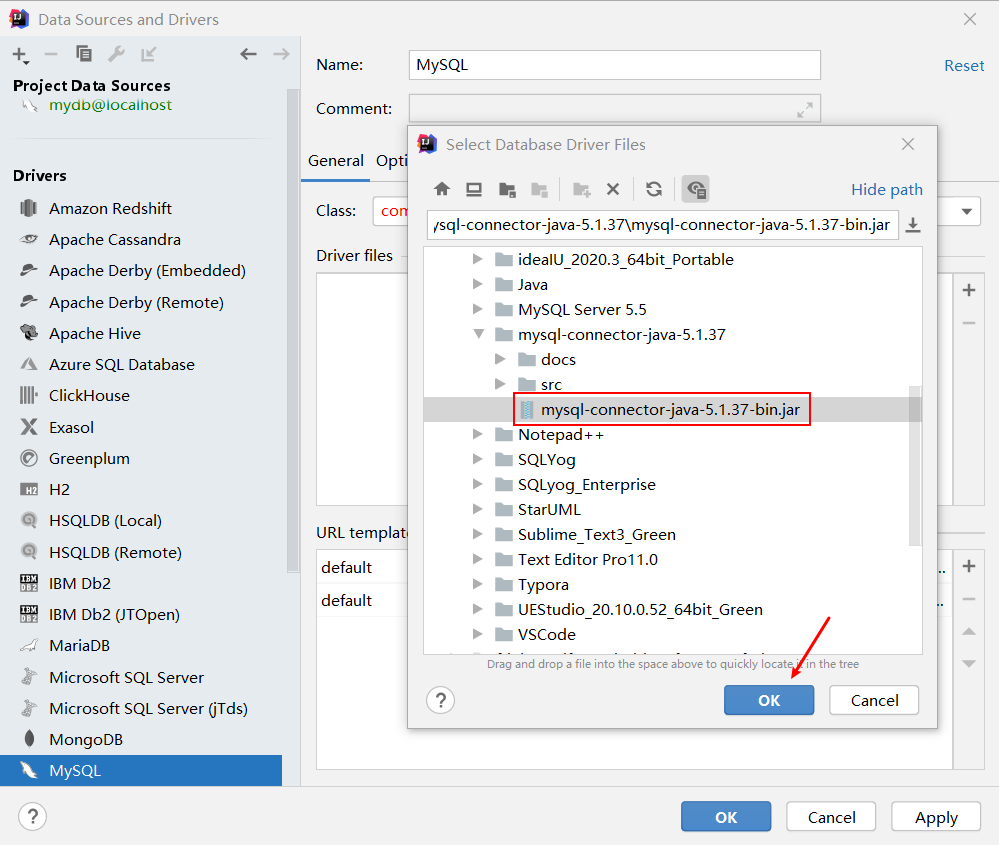This screenshot has width=999, height=845.
Task: Click the Comment input field
Action: [x=615, y=109]
